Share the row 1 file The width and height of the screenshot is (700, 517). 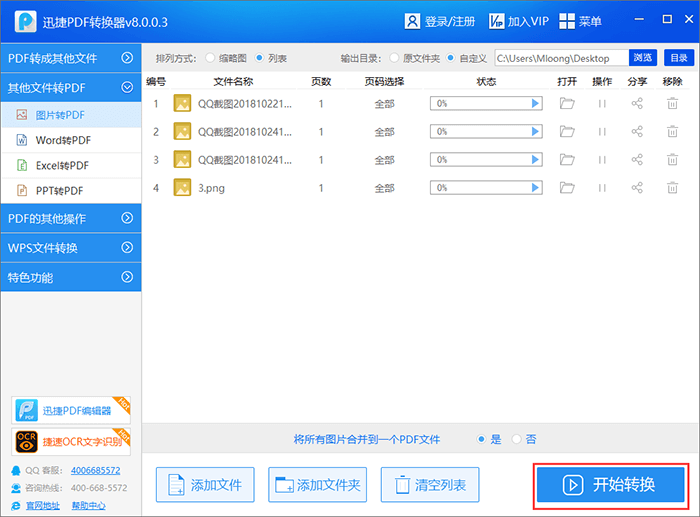pos(637,104)
